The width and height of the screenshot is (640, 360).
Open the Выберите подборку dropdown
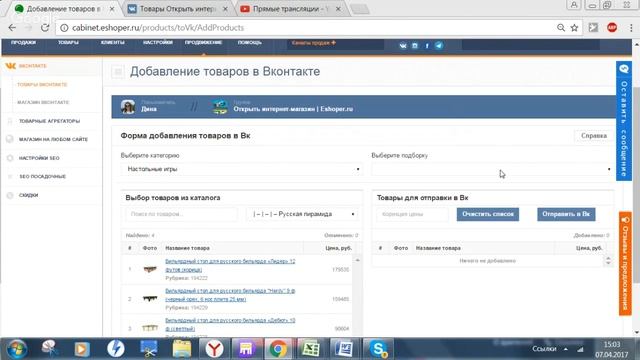pyautogui.click(x=492, y=169)
